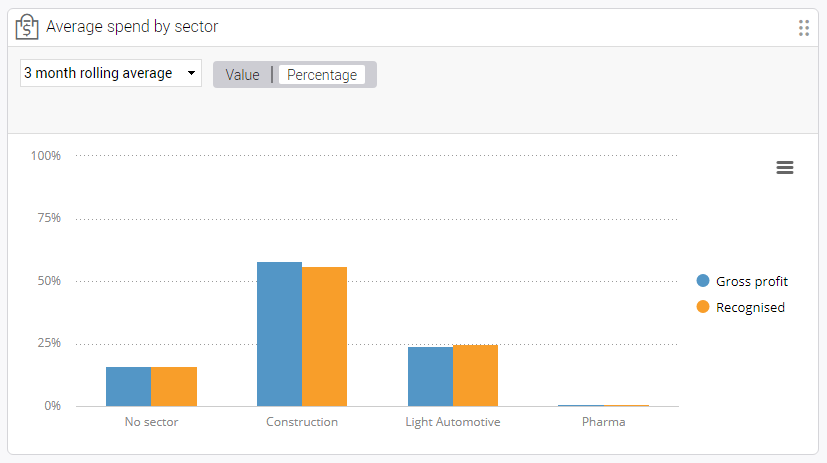
Task: Open the chart hamburger context menu
Action: pyautogui.click(x=784, y=168)
